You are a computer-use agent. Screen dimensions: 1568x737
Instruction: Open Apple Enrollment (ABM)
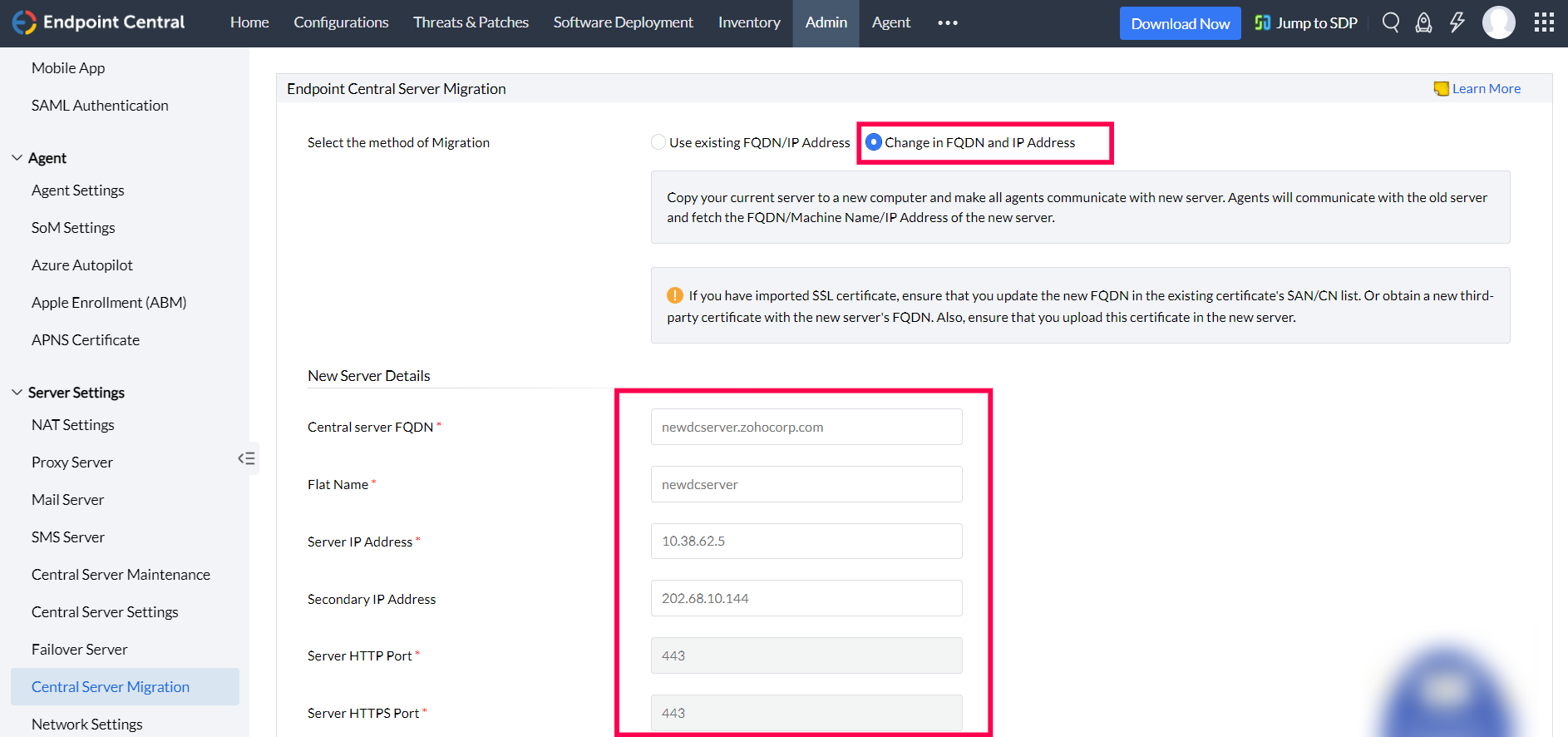[109, 303]
